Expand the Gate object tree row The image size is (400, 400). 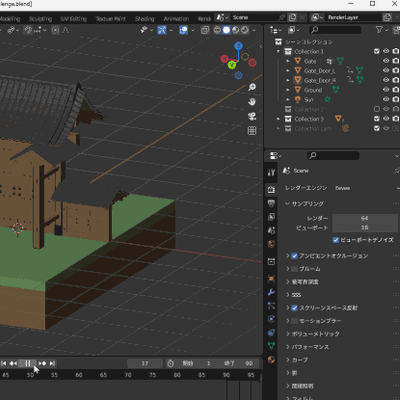point(288,61)
